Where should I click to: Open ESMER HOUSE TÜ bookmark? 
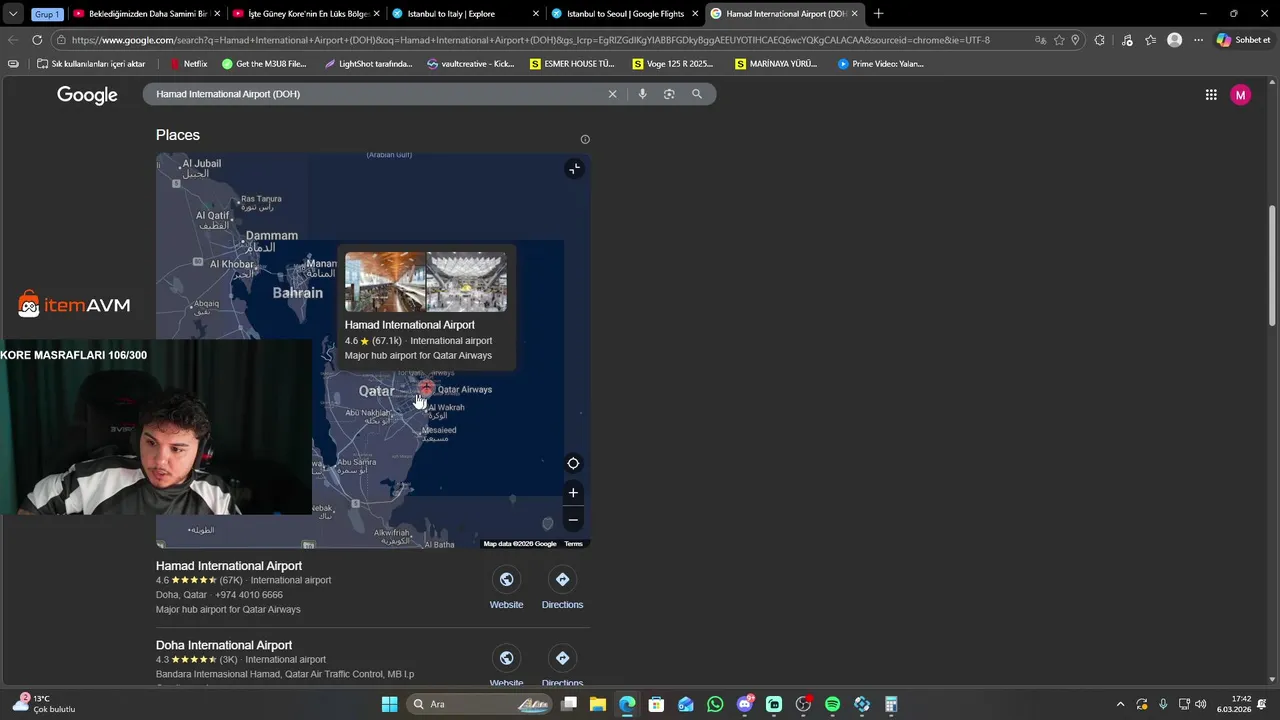tap(572, 64)
